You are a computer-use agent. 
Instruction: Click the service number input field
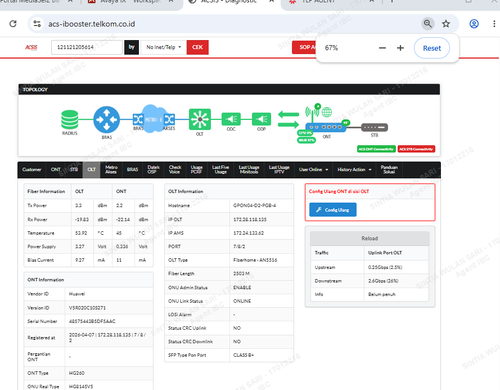click(87, 47)
